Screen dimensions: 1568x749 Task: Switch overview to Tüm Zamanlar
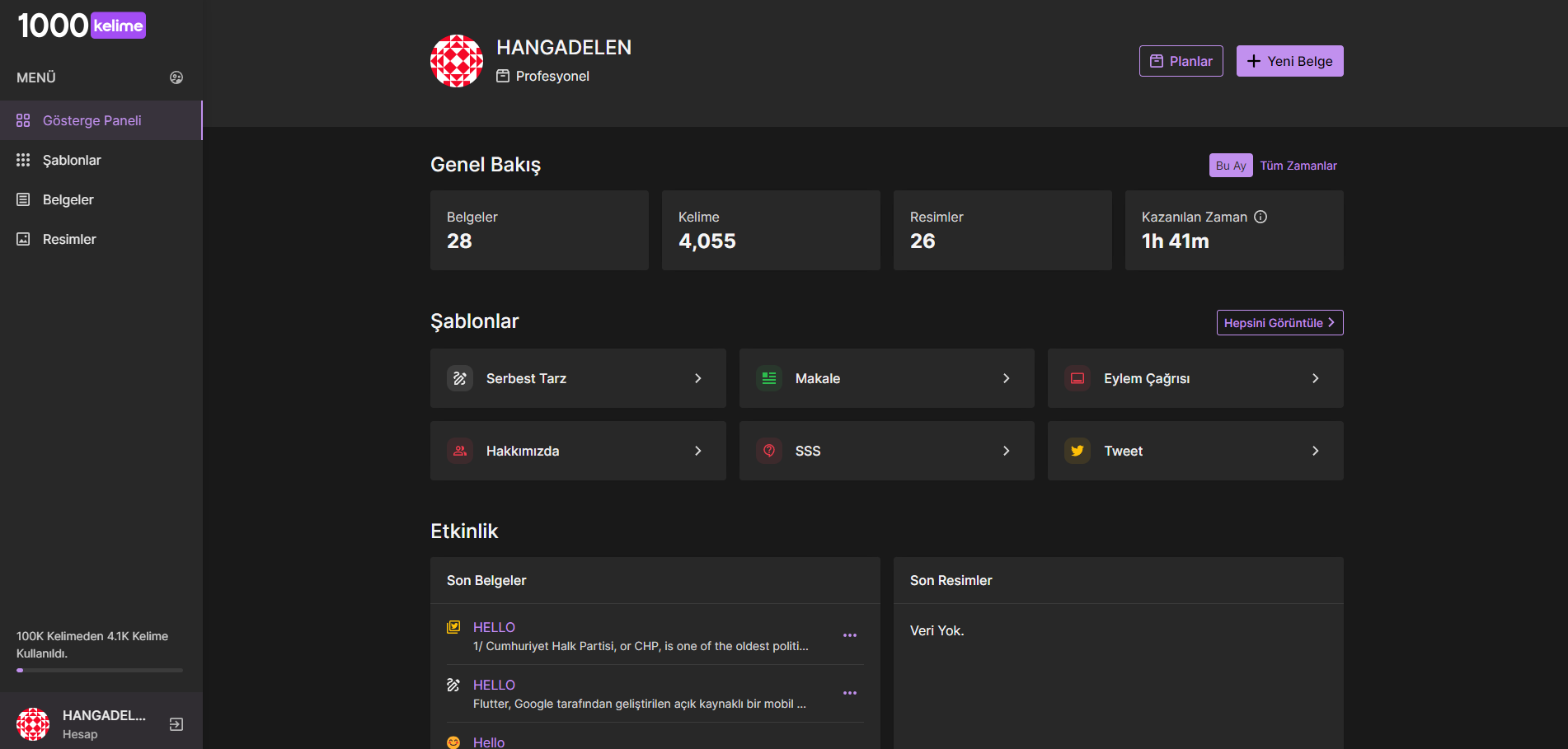pos(1298,166)
